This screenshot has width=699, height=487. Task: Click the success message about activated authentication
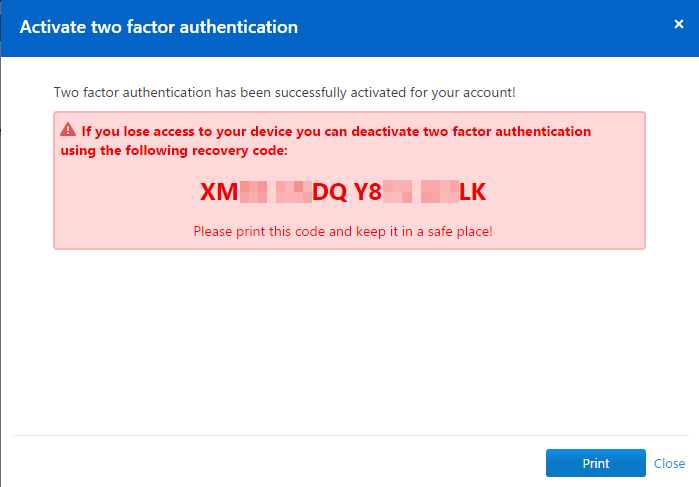pos(284,92)
